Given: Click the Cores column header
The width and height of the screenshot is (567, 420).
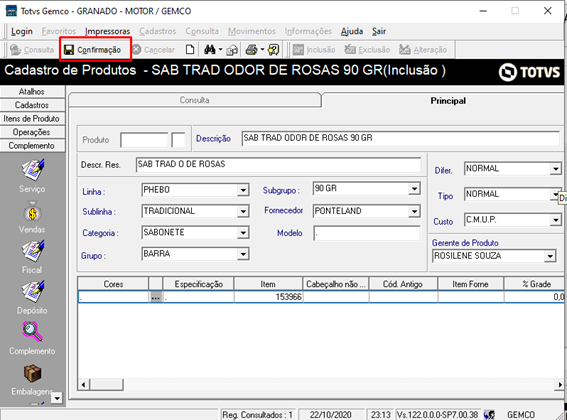Looking at the screenshot, I should coord(113,284).
